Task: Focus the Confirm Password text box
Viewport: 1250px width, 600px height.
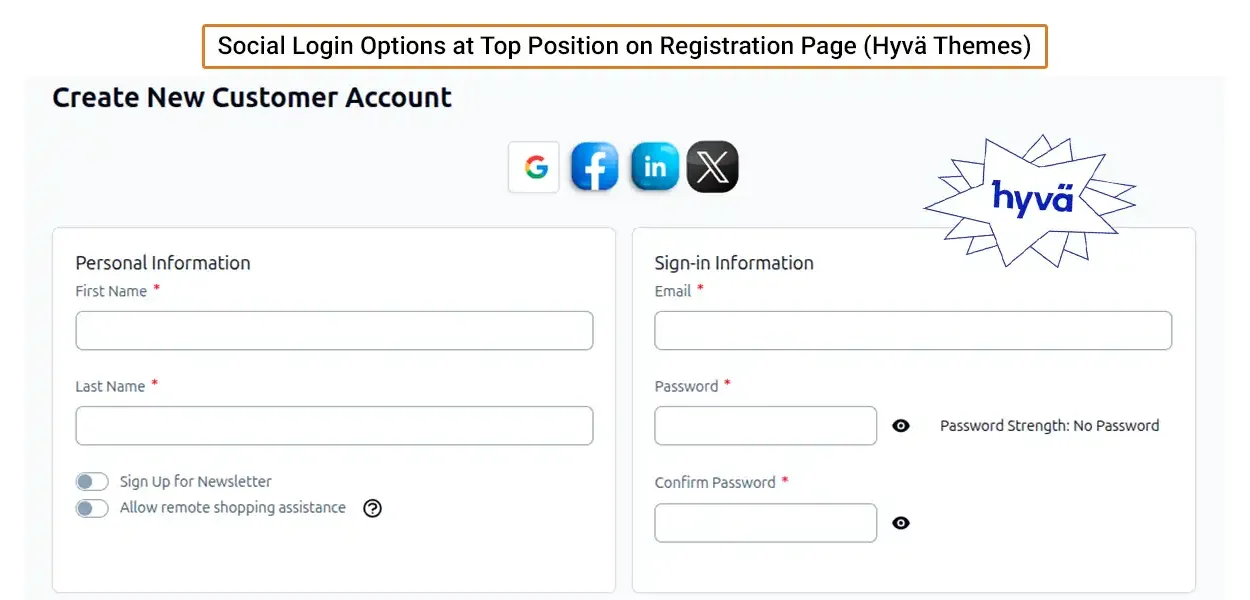Action: pos(765,523)
